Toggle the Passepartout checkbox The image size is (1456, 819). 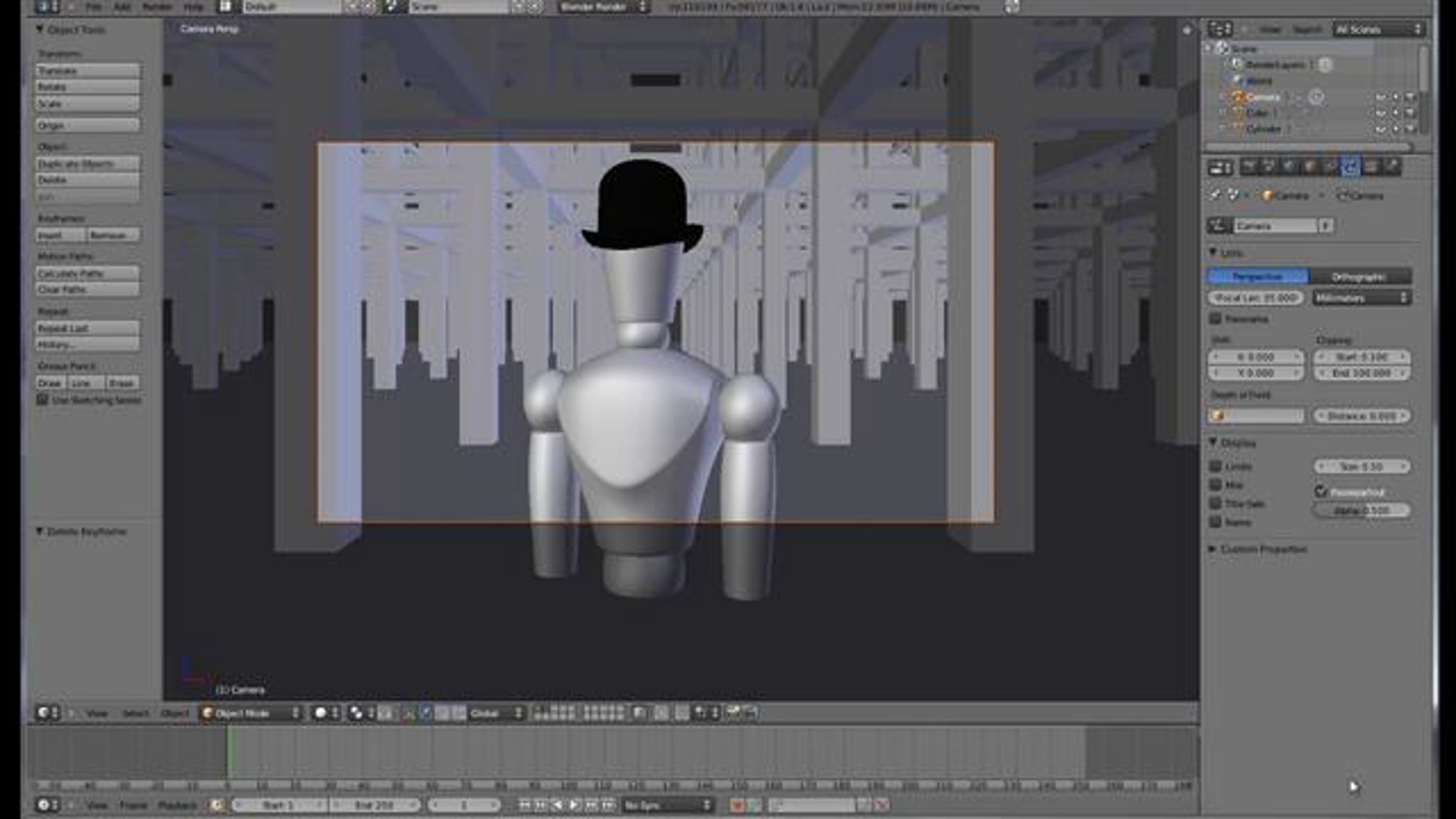point(1321,491)
